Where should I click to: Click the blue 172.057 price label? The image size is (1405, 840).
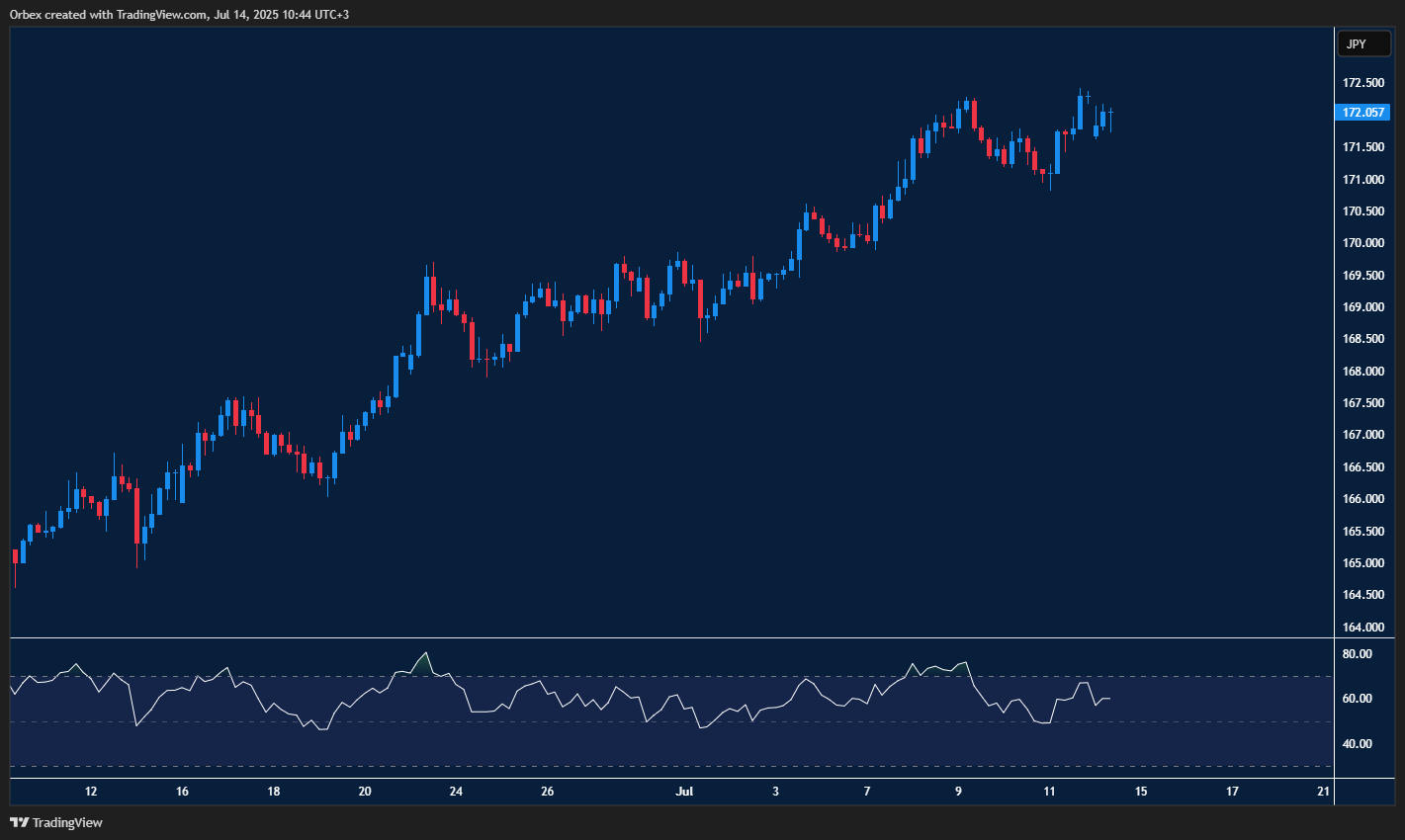pos(1363,112)
